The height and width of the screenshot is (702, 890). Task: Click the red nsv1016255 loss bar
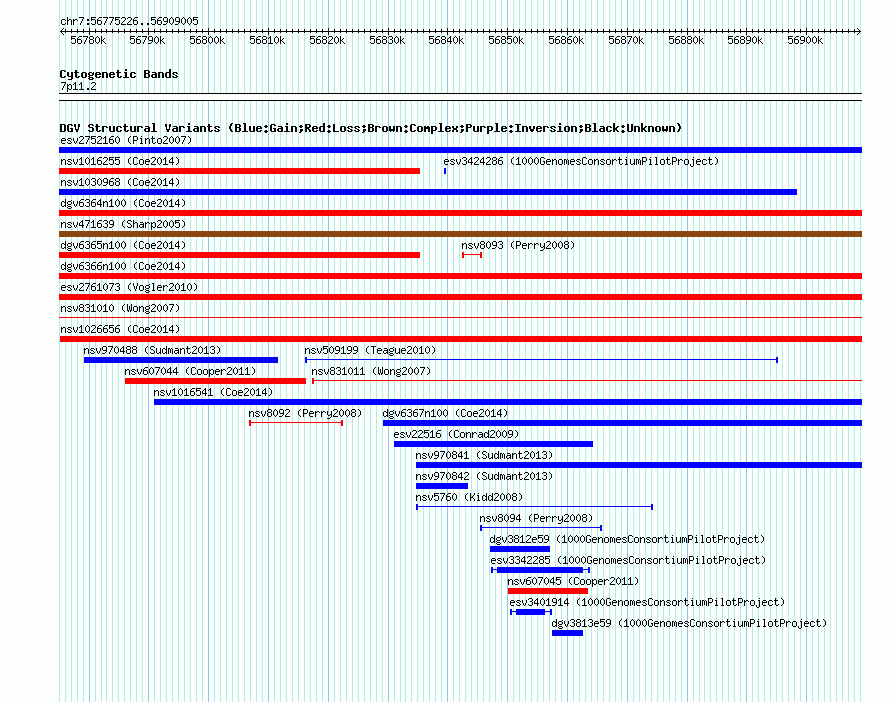coord(240,171)
